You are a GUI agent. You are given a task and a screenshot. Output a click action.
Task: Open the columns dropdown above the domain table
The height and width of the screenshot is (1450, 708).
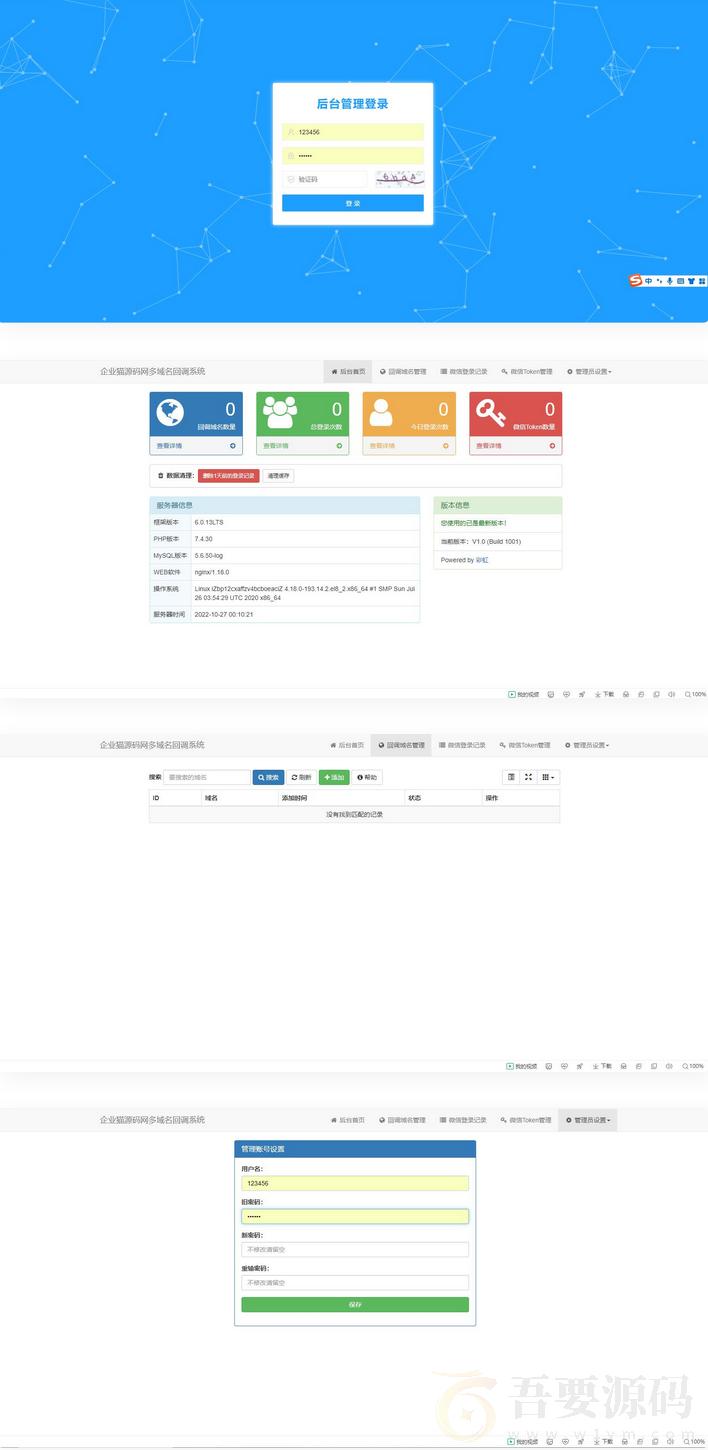coord(548,777)
